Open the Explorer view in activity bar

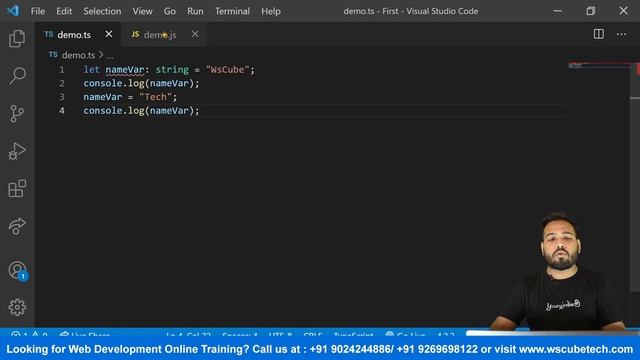click(x=17, y=38)
